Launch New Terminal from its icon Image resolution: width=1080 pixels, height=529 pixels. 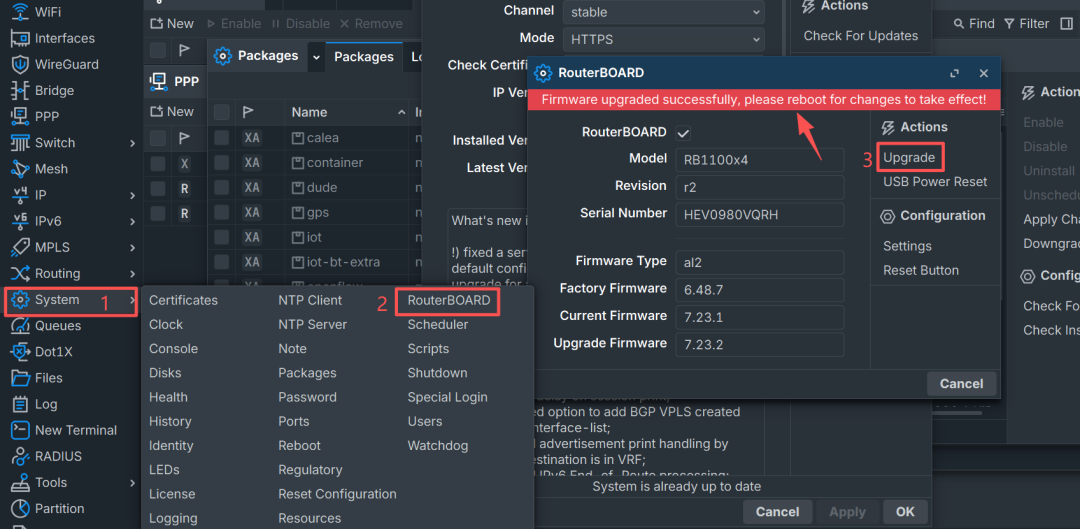21,430
